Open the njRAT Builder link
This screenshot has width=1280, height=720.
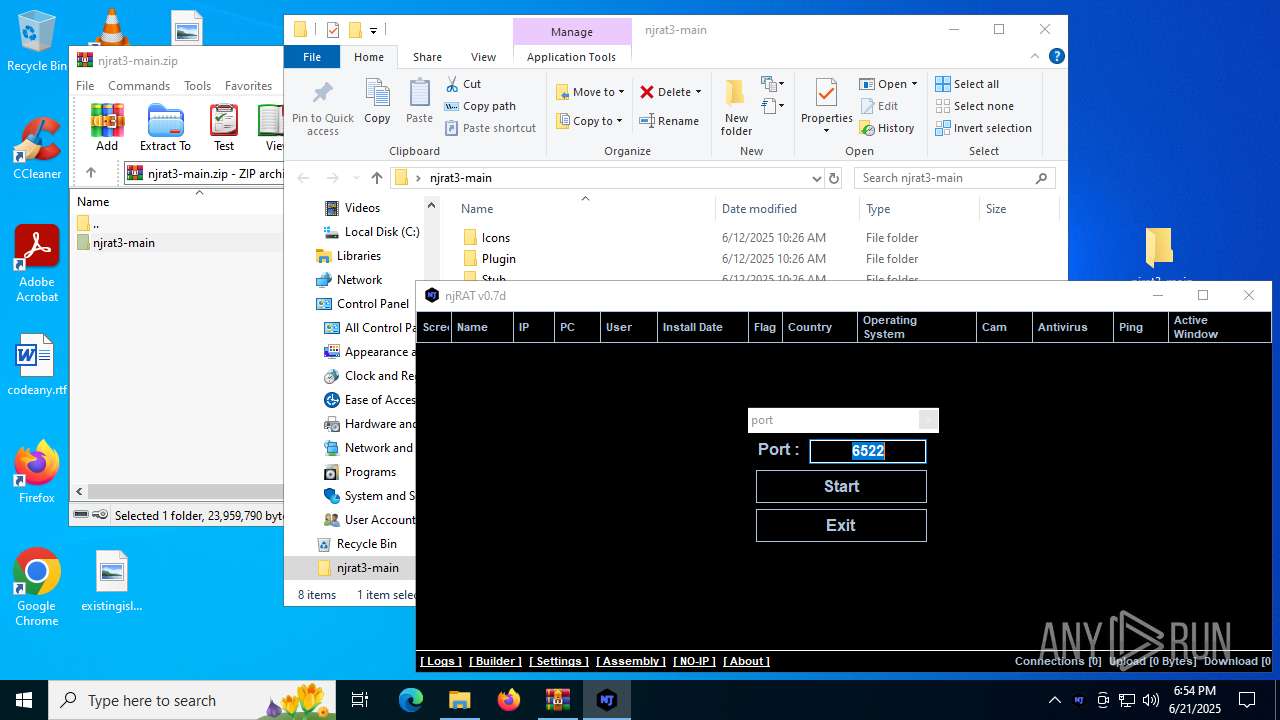pyautogui.click(x=495, y=661)
